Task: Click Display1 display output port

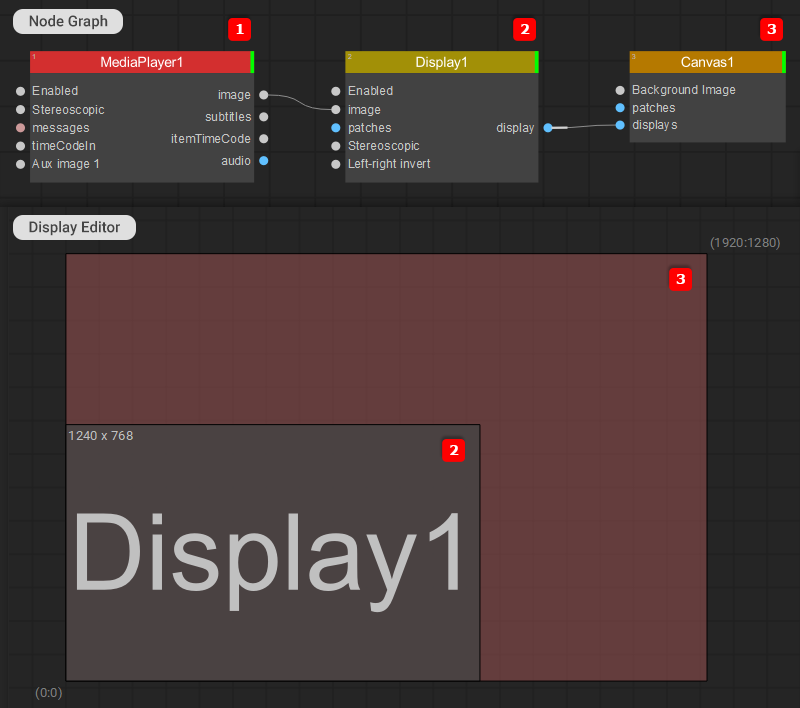Action: tap(547, 128)
